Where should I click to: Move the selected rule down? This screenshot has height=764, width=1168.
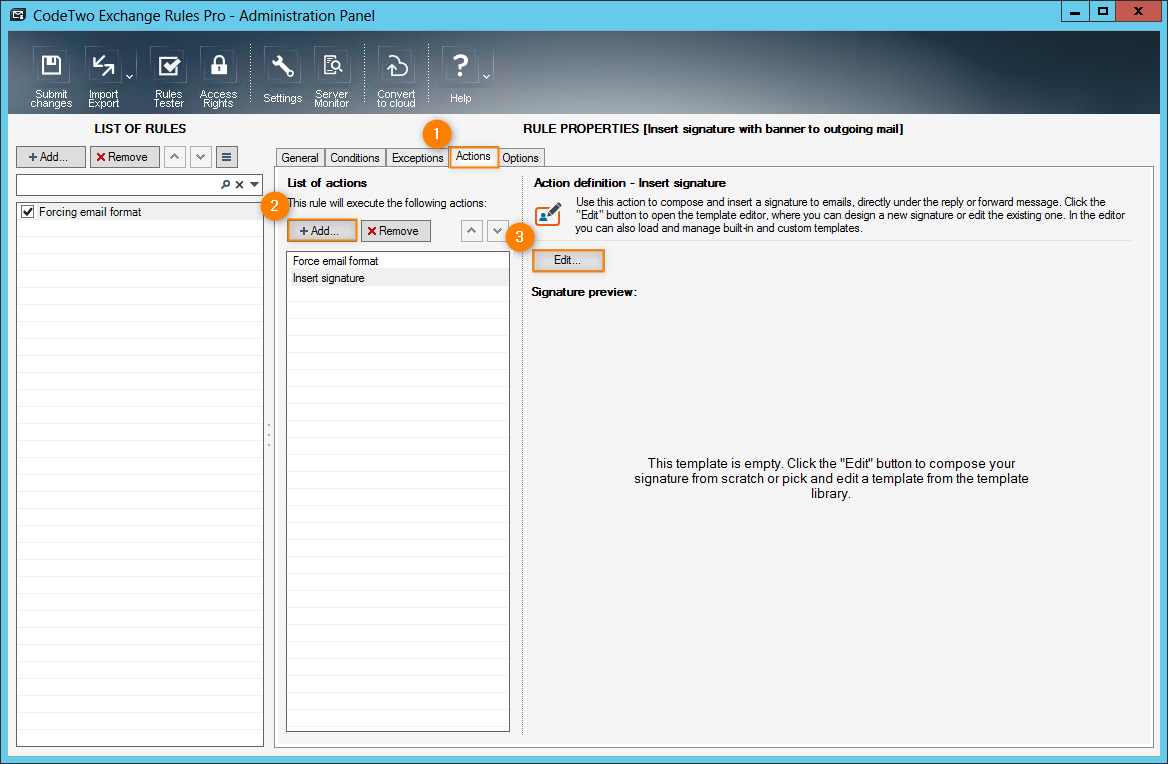pyautogui.click(x=200, y=157)
